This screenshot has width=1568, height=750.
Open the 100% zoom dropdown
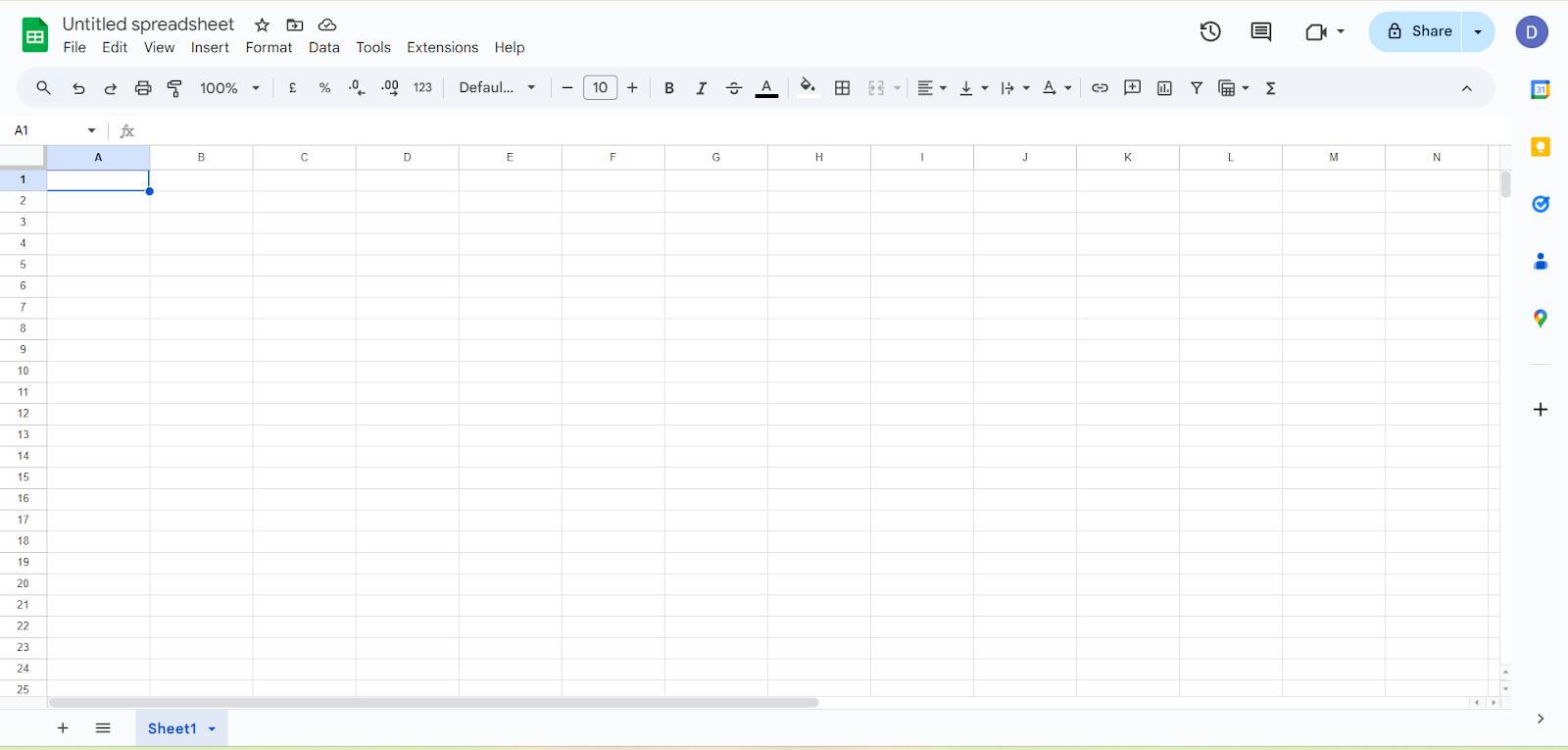point(230,88)
